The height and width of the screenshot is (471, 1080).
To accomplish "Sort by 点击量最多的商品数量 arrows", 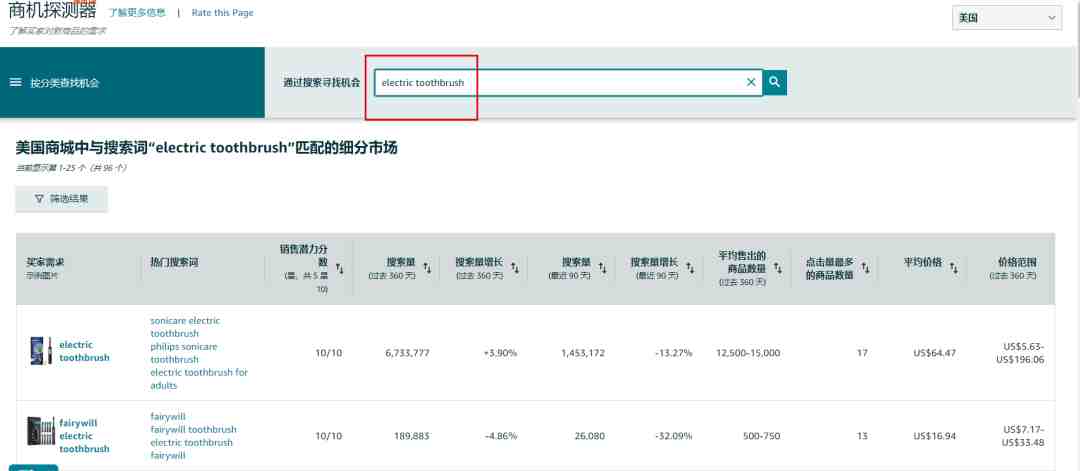I will [865, 268].
